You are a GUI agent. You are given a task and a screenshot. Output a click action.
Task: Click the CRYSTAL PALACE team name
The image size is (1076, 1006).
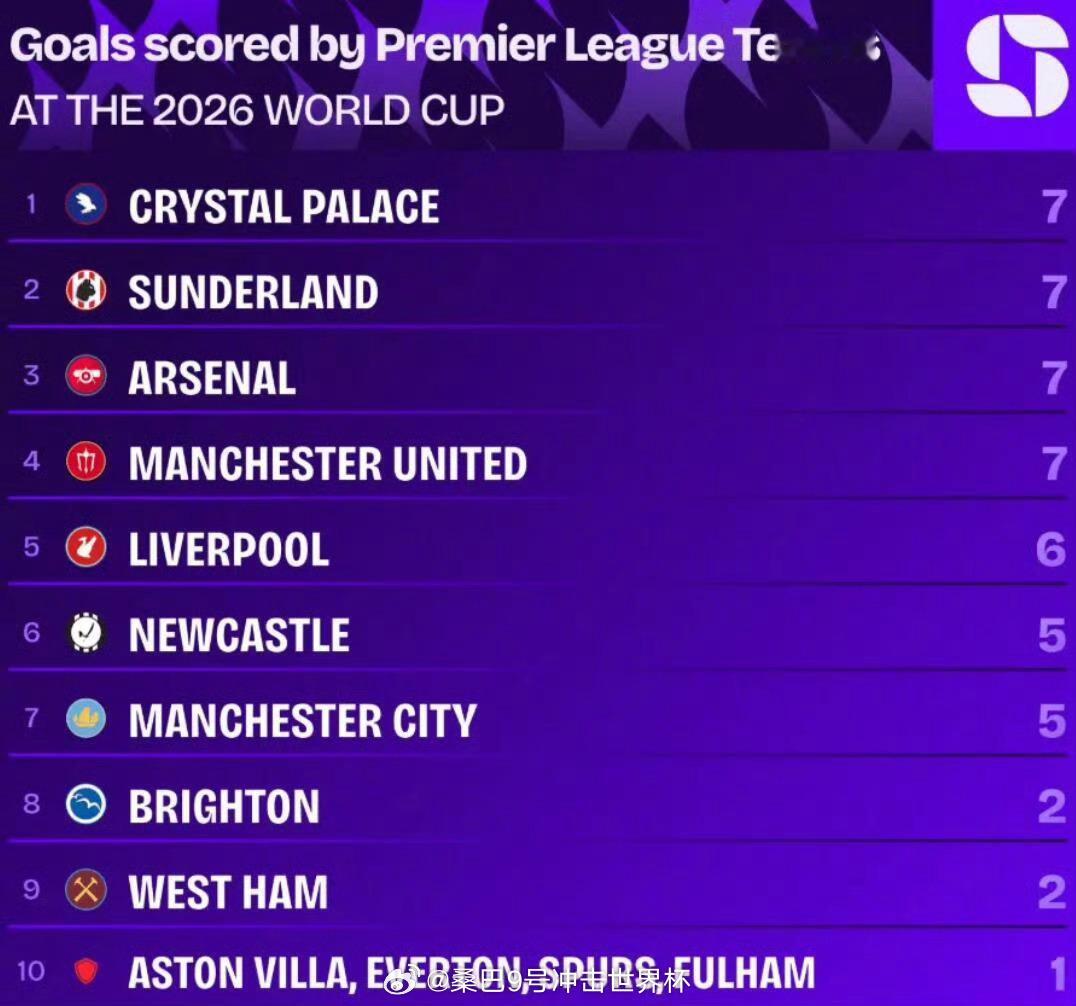tap(284, 207)
